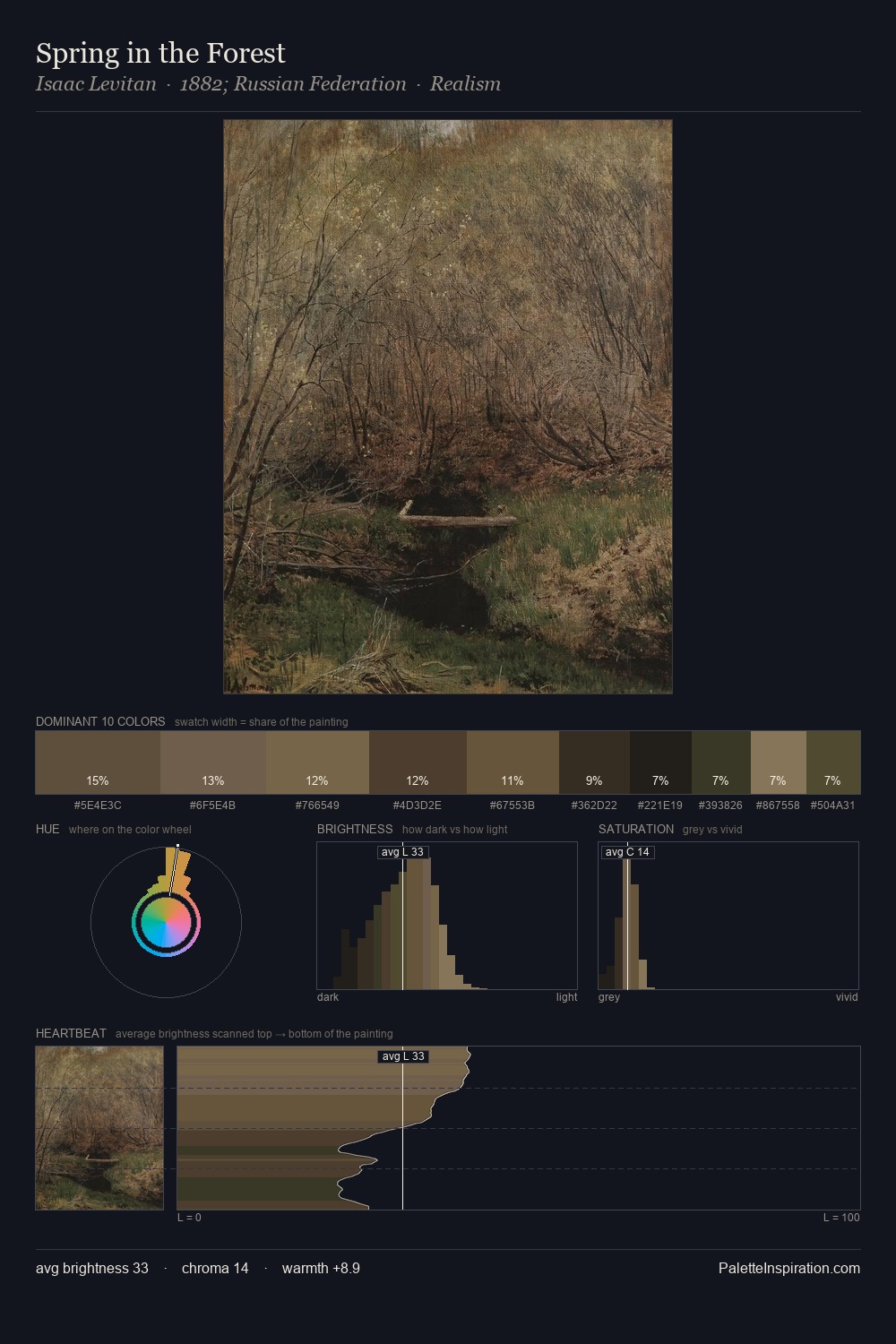Click the 'SATURATION' section heading
Screen dimensions: 896x1344
[x=636, y=829]
